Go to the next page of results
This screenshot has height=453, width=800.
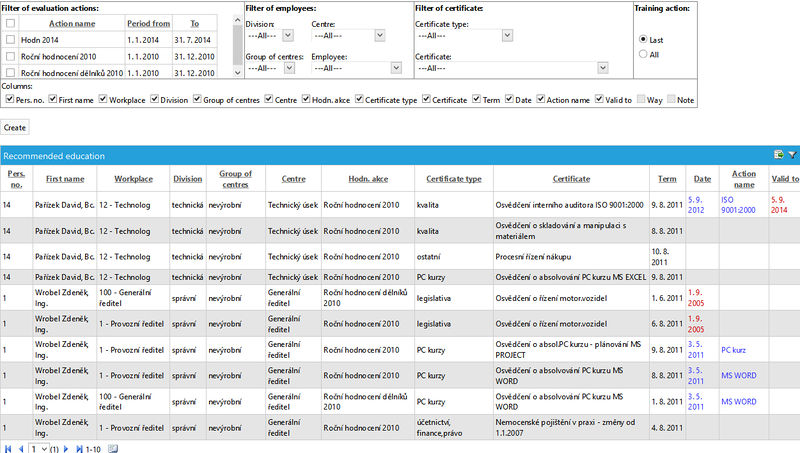point(65,449)
